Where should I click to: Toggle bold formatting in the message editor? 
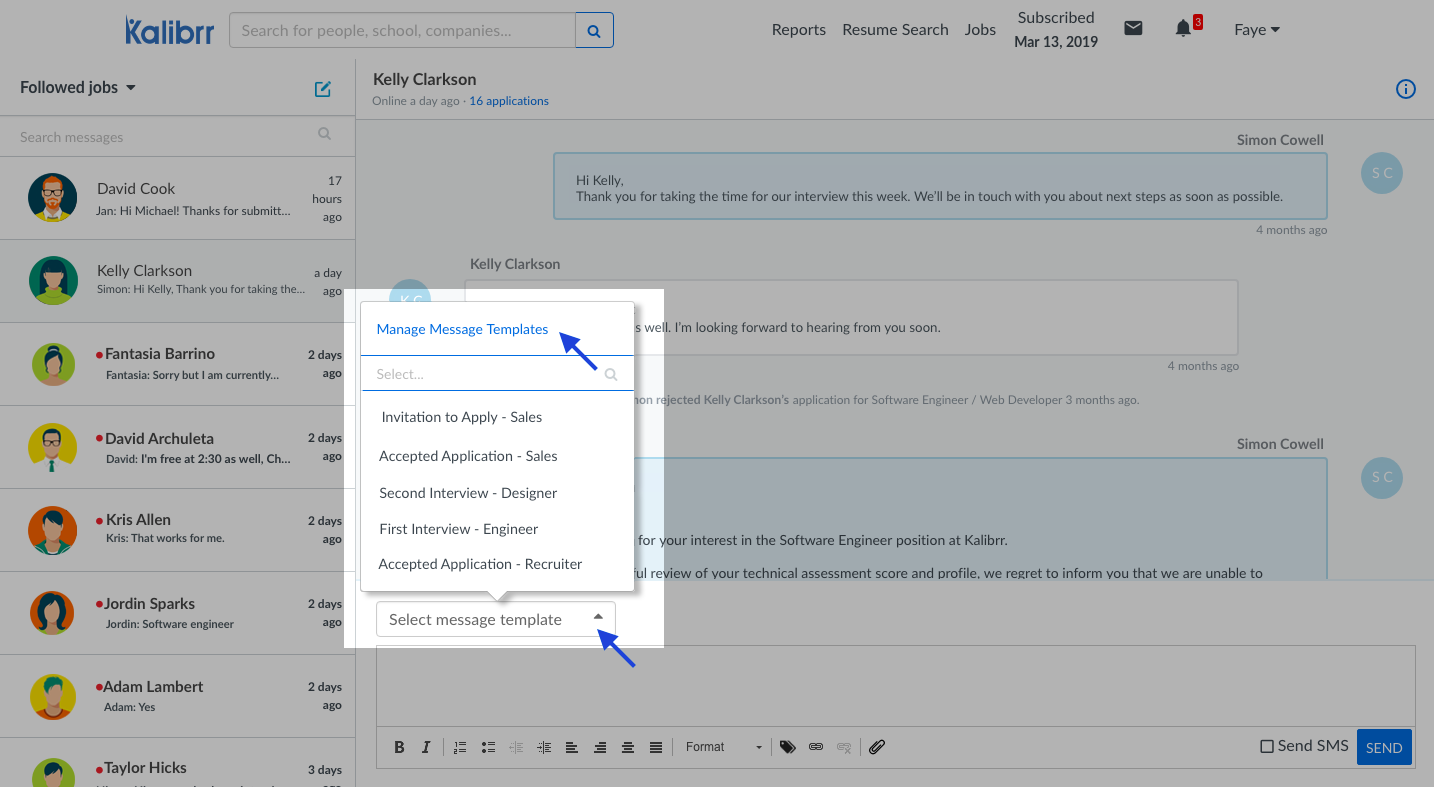[x=399, y=746]
